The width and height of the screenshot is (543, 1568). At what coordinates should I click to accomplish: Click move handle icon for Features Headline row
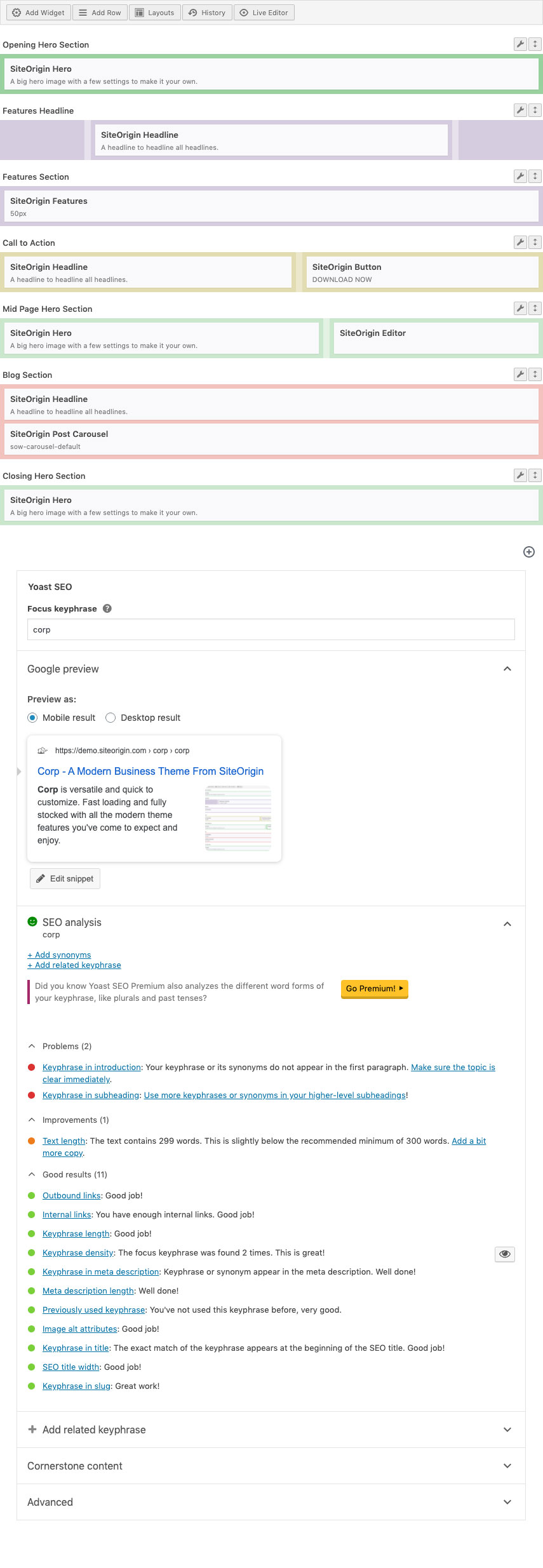click(535, 111)
